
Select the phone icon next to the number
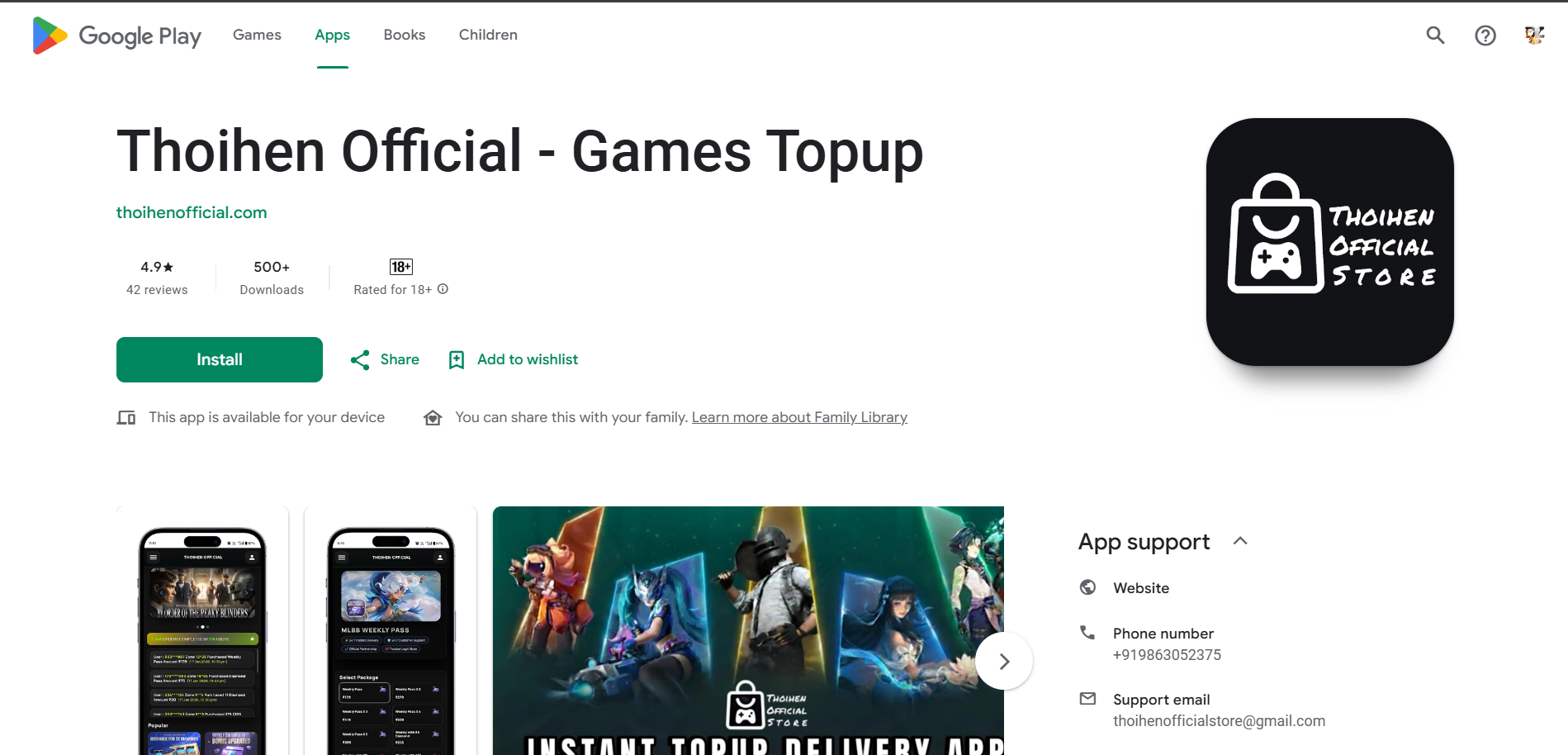1087,631
